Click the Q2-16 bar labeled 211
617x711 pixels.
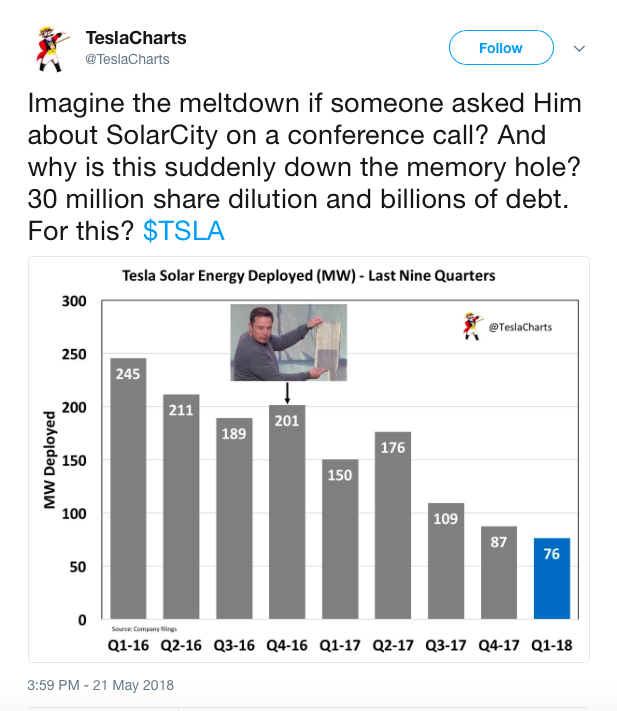pos(181,507)
